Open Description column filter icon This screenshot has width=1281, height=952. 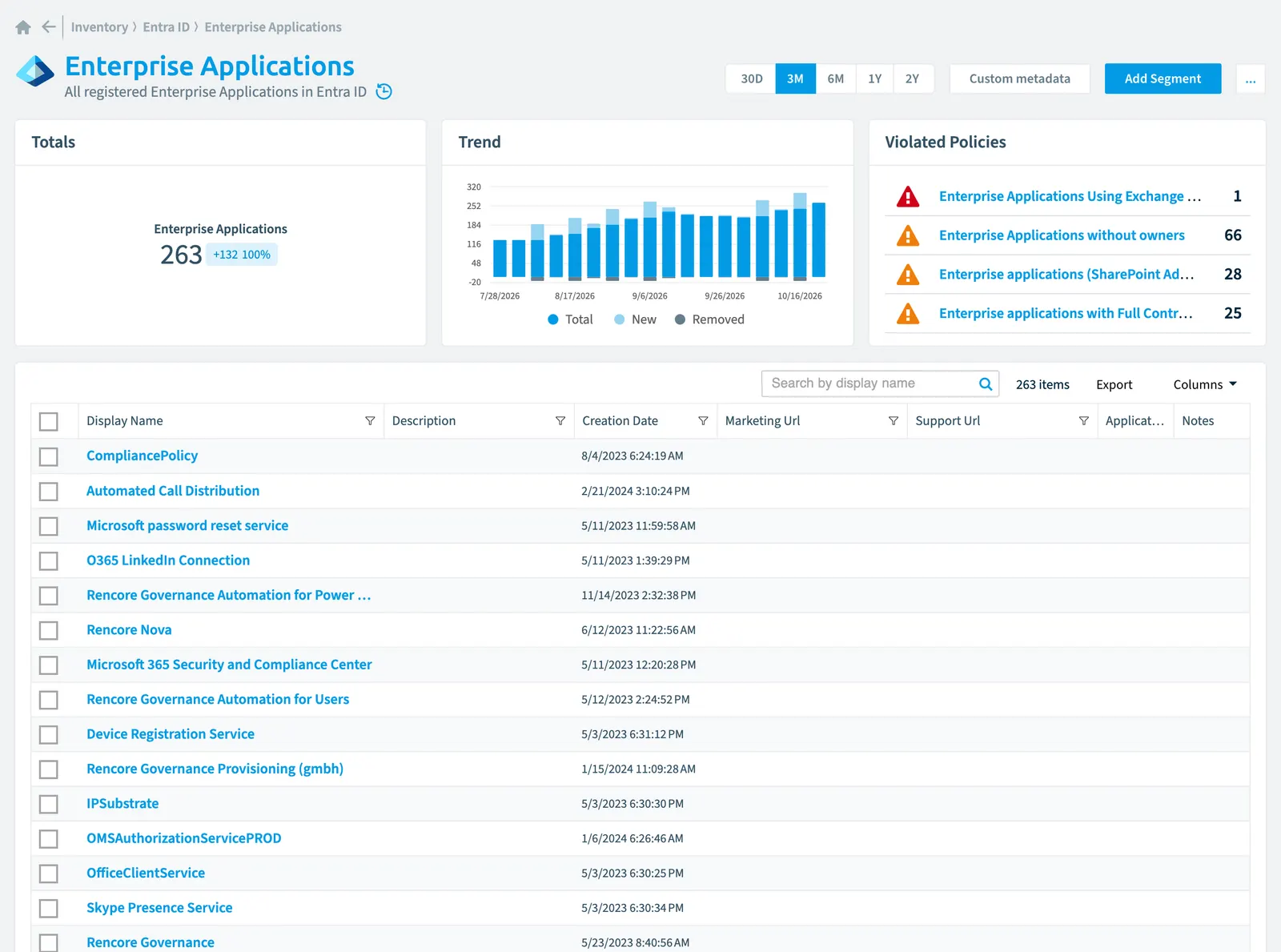click(560, 421)
